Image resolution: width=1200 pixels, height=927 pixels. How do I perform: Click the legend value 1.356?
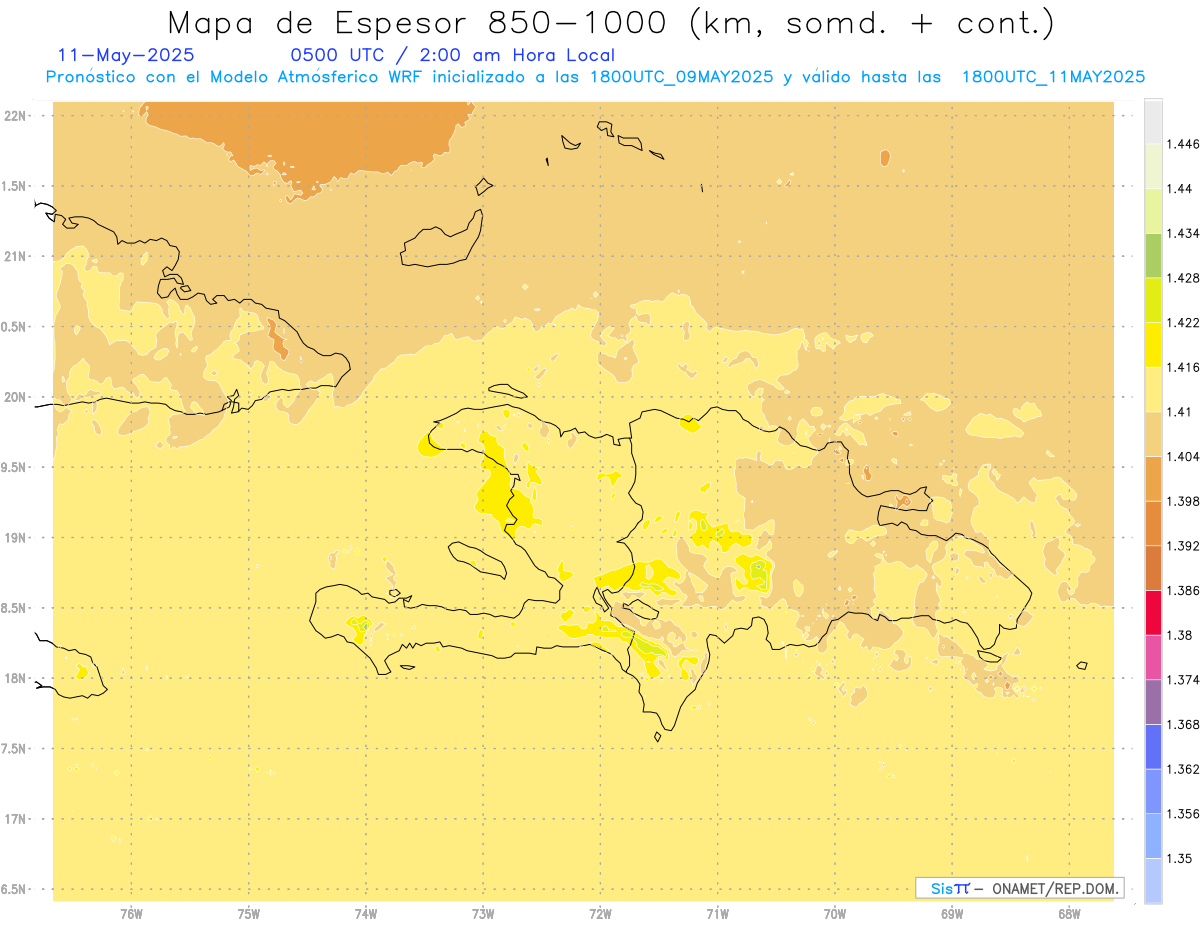coord(1184,813)
